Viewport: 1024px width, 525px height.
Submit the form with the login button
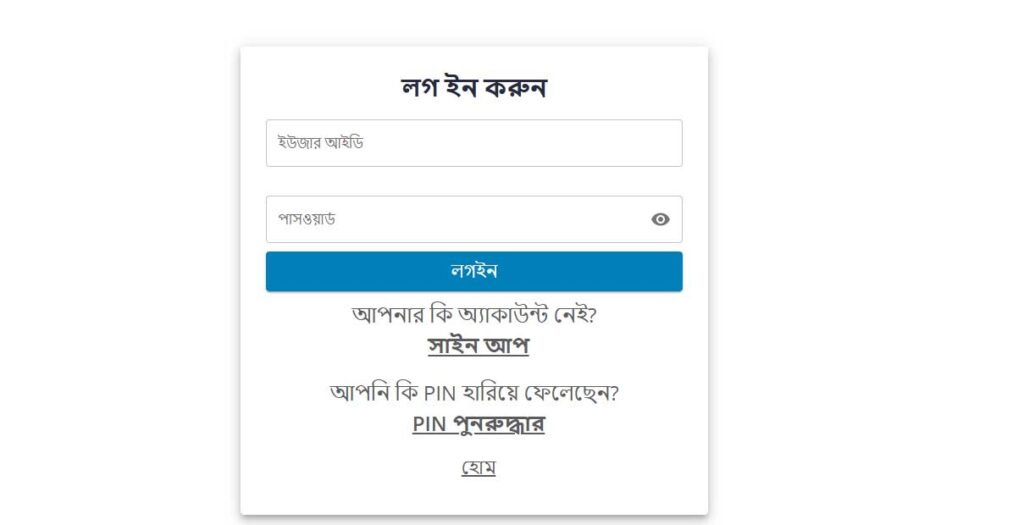point(474,271)
